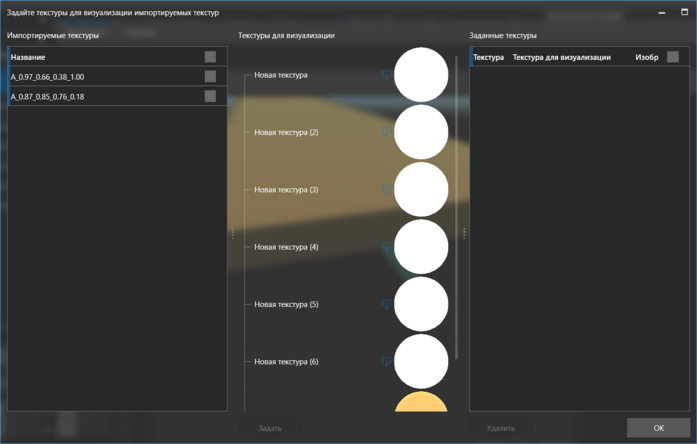
Task: Click the blue icon next to Новая текстура (3)
Action: pos(386,189)
